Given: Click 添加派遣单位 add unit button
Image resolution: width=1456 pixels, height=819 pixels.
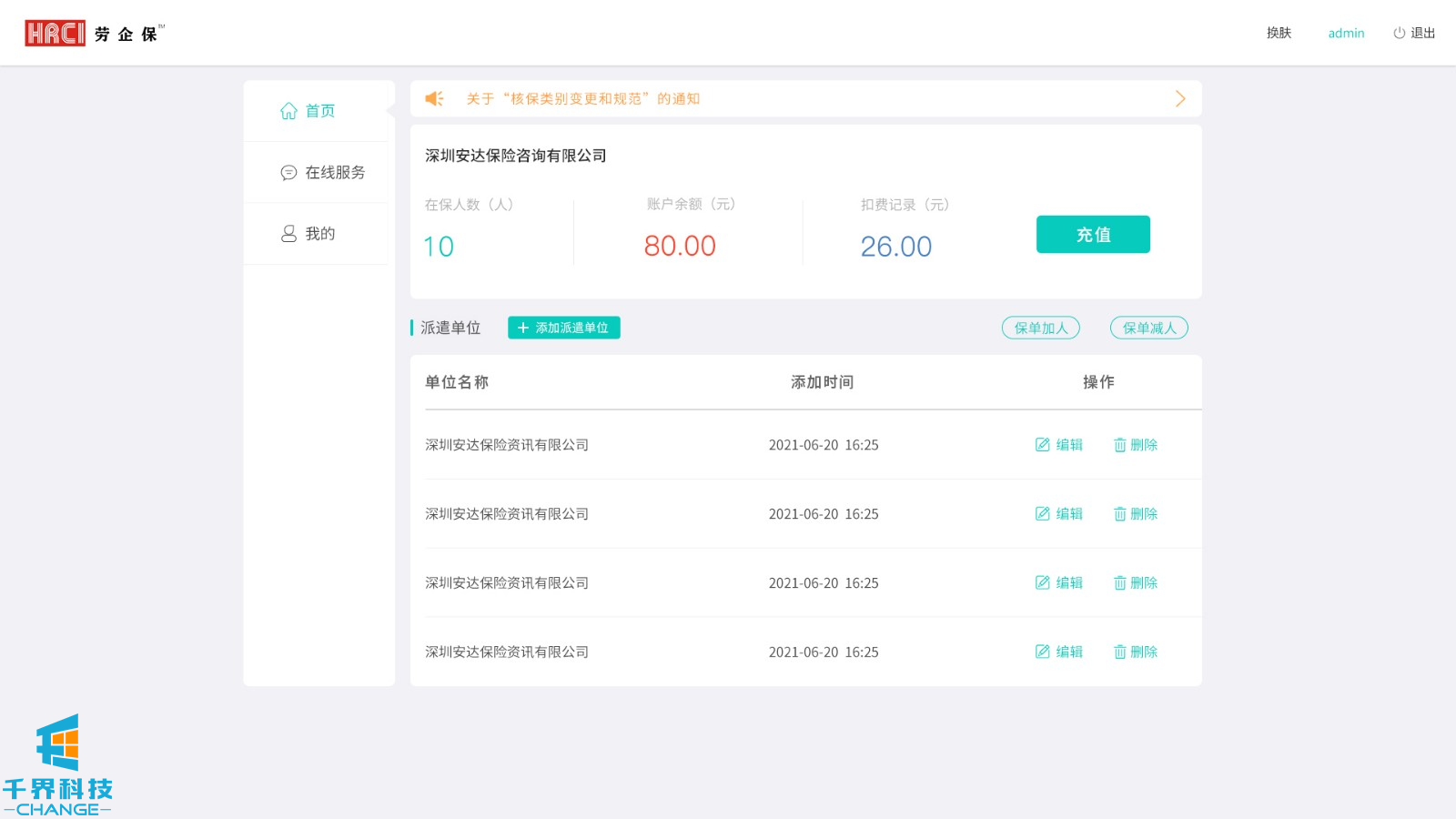Looking at the screenshot, I should (x=563, y=328).
